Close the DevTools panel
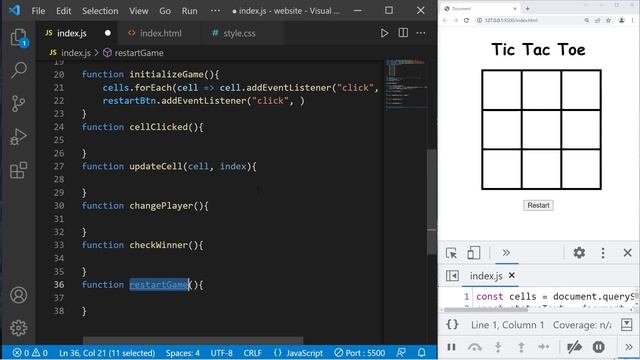The width and height of the screenshot is (640, 360). (x=628, y=253)
